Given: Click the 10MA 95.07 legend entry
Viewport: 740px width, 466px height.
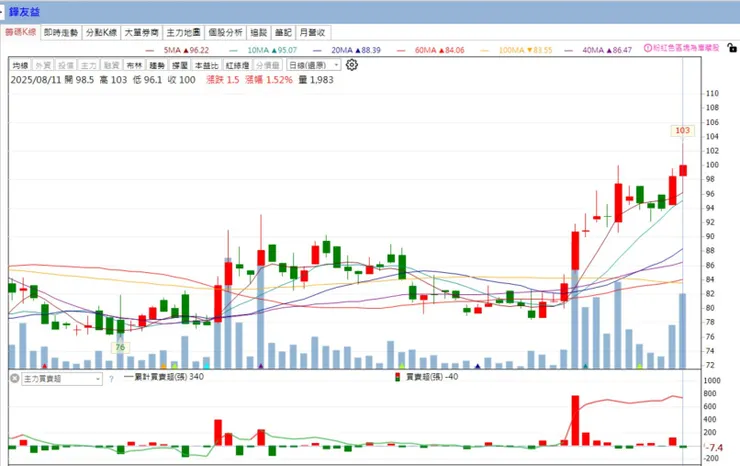Looking at the screenshot, I should 263,50.
